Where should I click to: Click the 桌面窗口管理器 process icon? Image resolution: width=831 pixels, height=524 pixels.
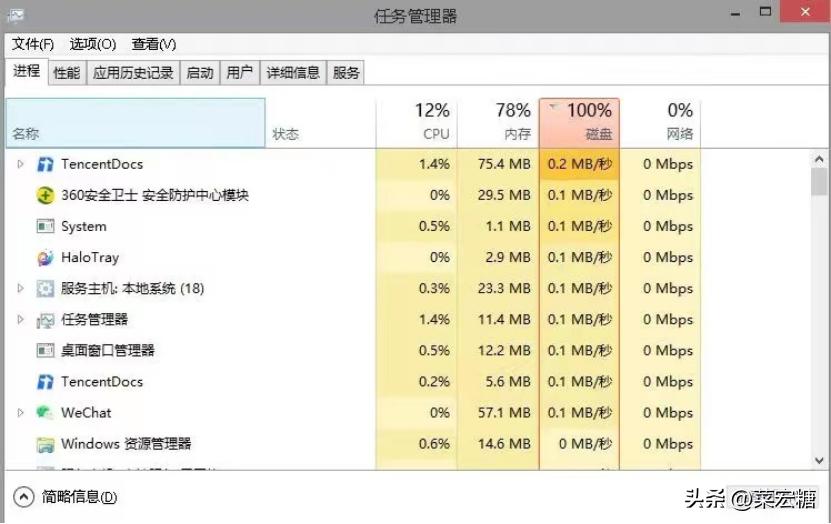pyautogui.click(x=45, y=351)
